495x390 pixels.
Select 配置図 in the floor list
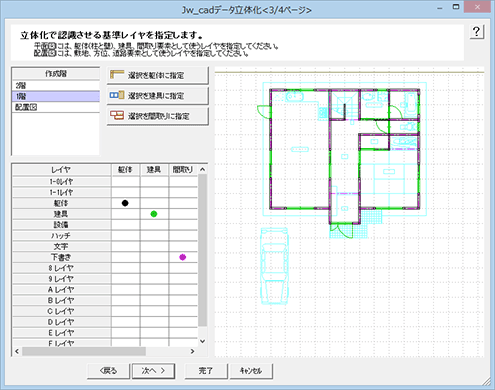click(x=56, y=107)
